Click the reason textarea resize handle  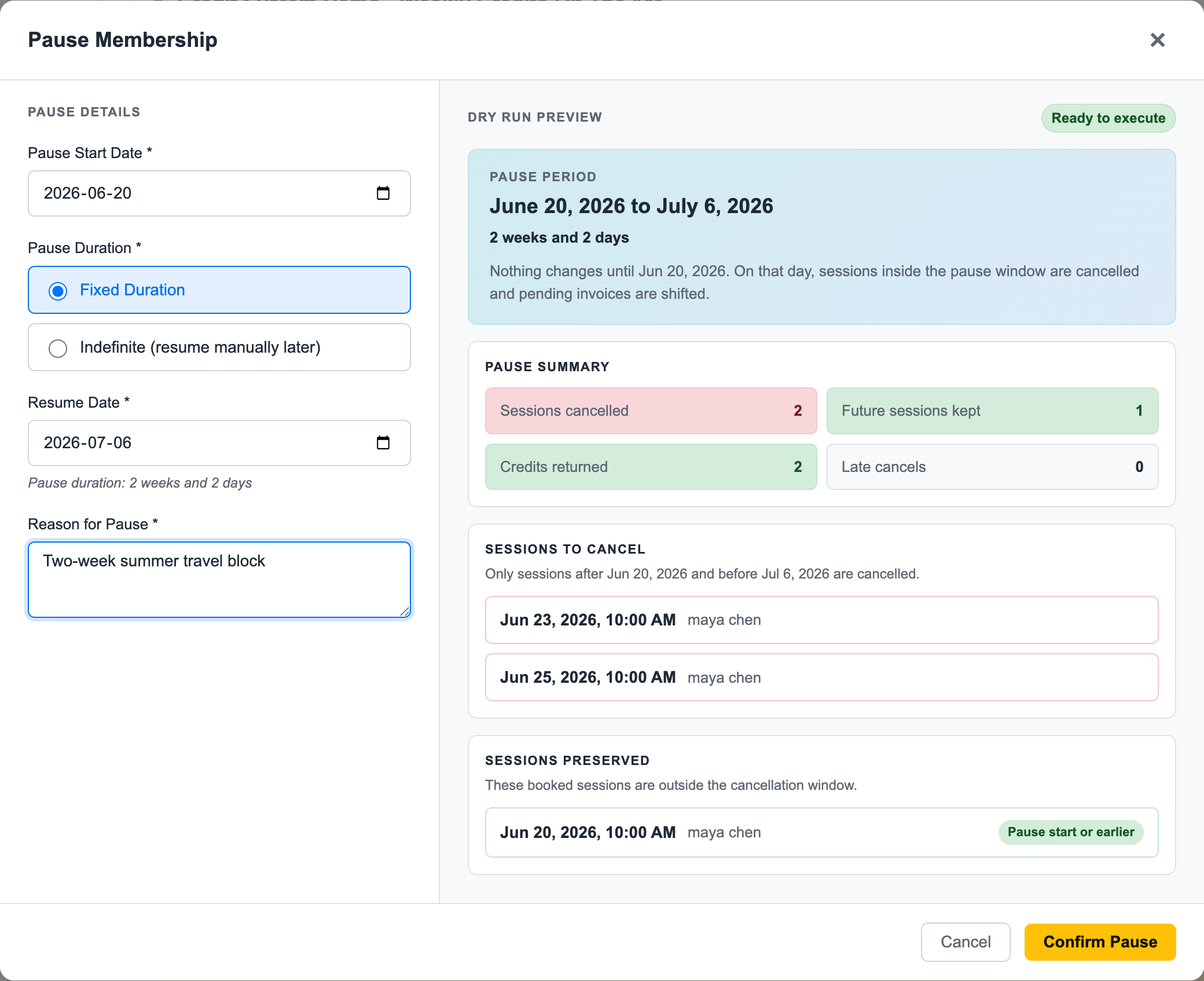(405, 612)
